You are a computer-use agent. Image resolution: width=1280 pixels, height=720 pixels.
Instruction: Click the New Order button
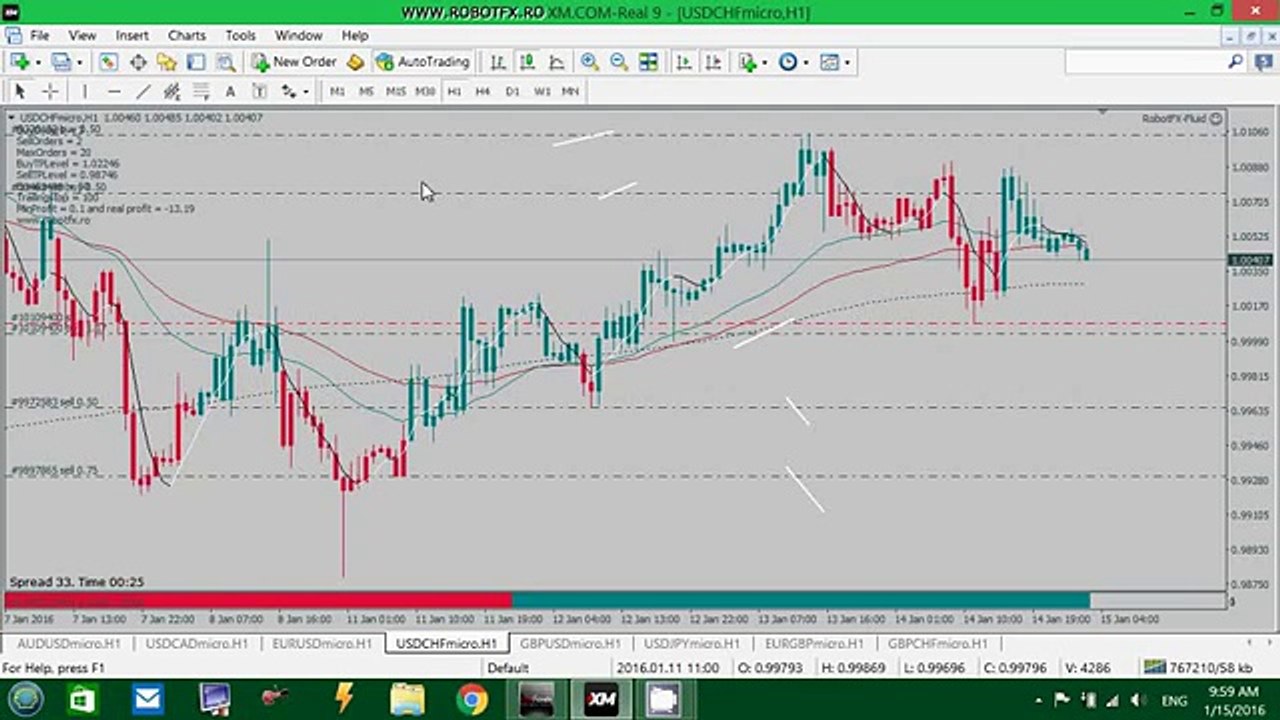[294, 62]
